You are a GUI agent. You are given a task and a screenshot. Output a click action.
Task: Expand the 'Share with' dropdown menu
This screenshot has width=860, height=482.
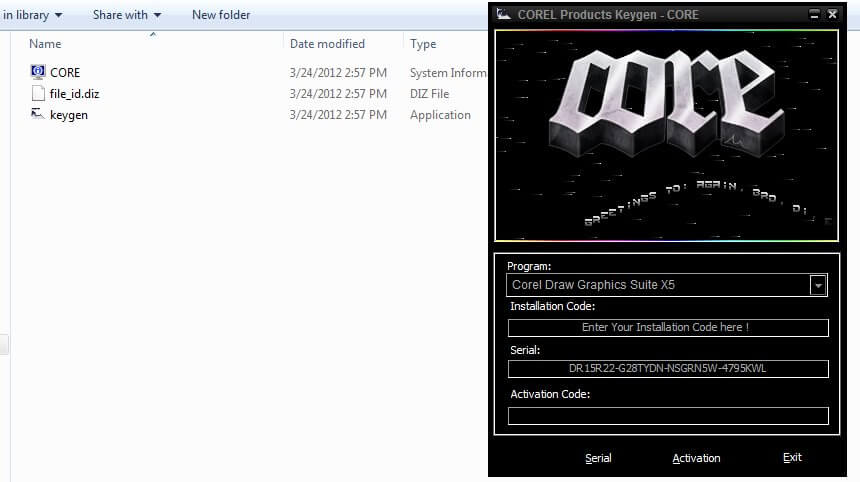coord(126,15)
